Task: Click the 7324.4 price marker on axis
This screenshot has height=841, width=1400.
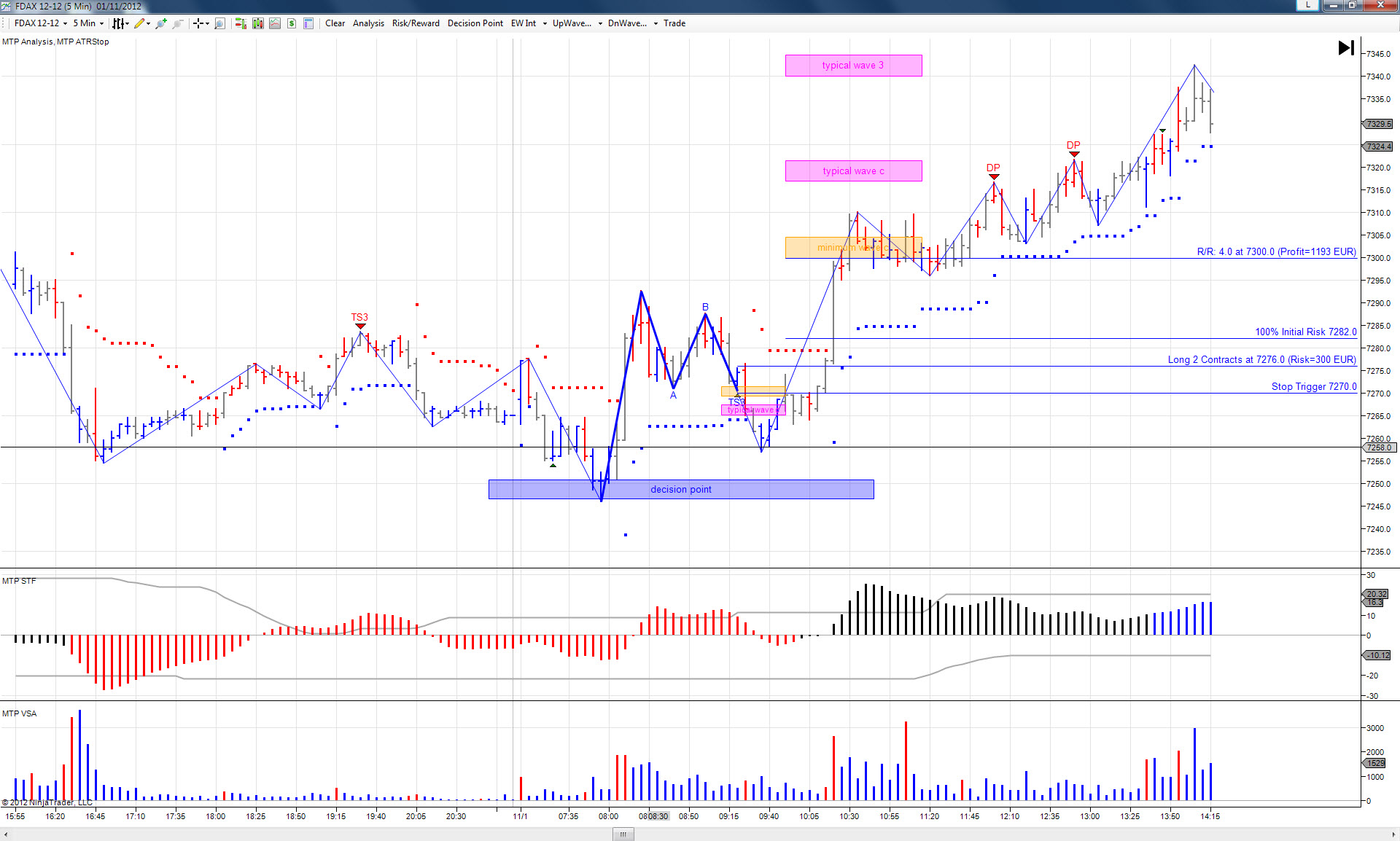Action: (1377, 147)
